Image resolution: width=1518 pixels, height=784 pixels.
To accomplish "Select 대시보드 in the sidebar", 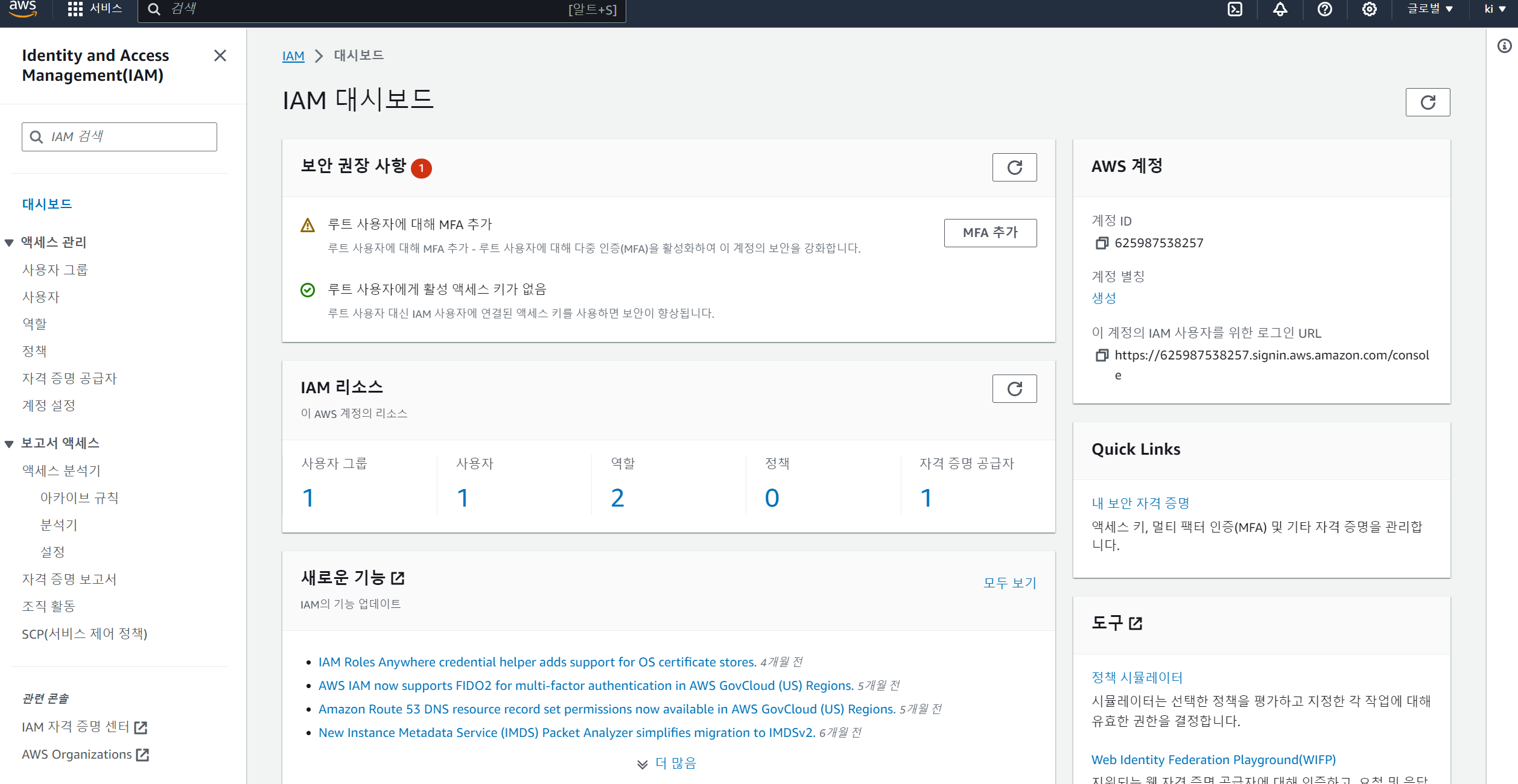I will point(47,204).
